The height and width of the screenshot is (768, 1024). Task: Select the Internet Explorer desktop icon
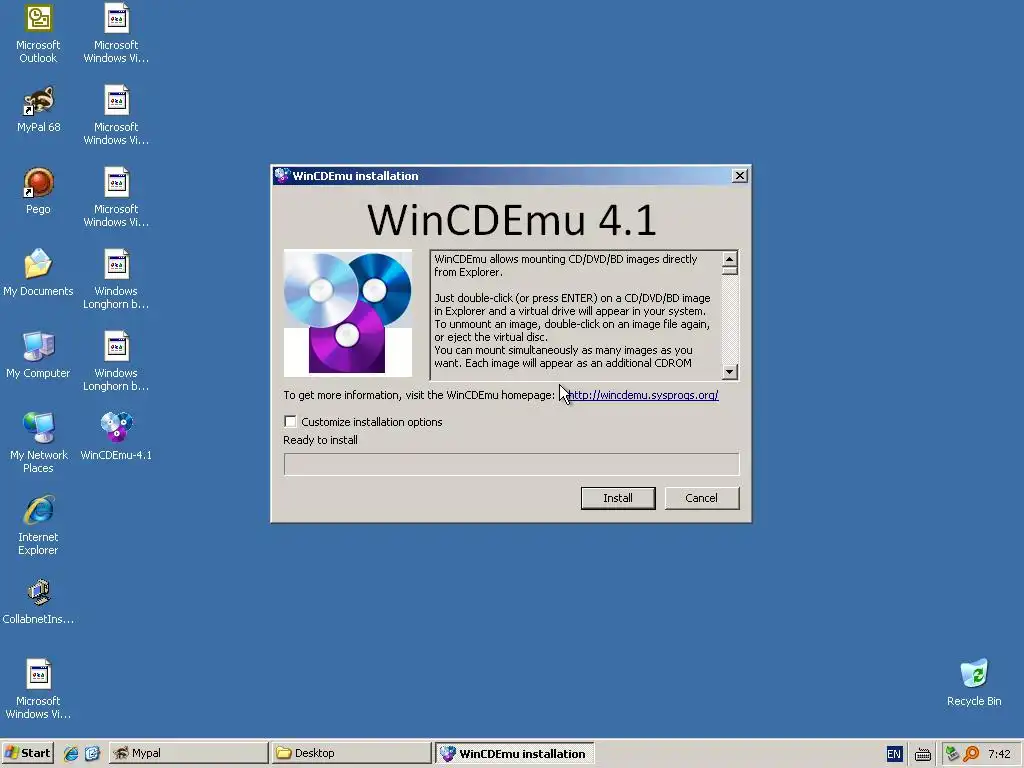(38, 525)
